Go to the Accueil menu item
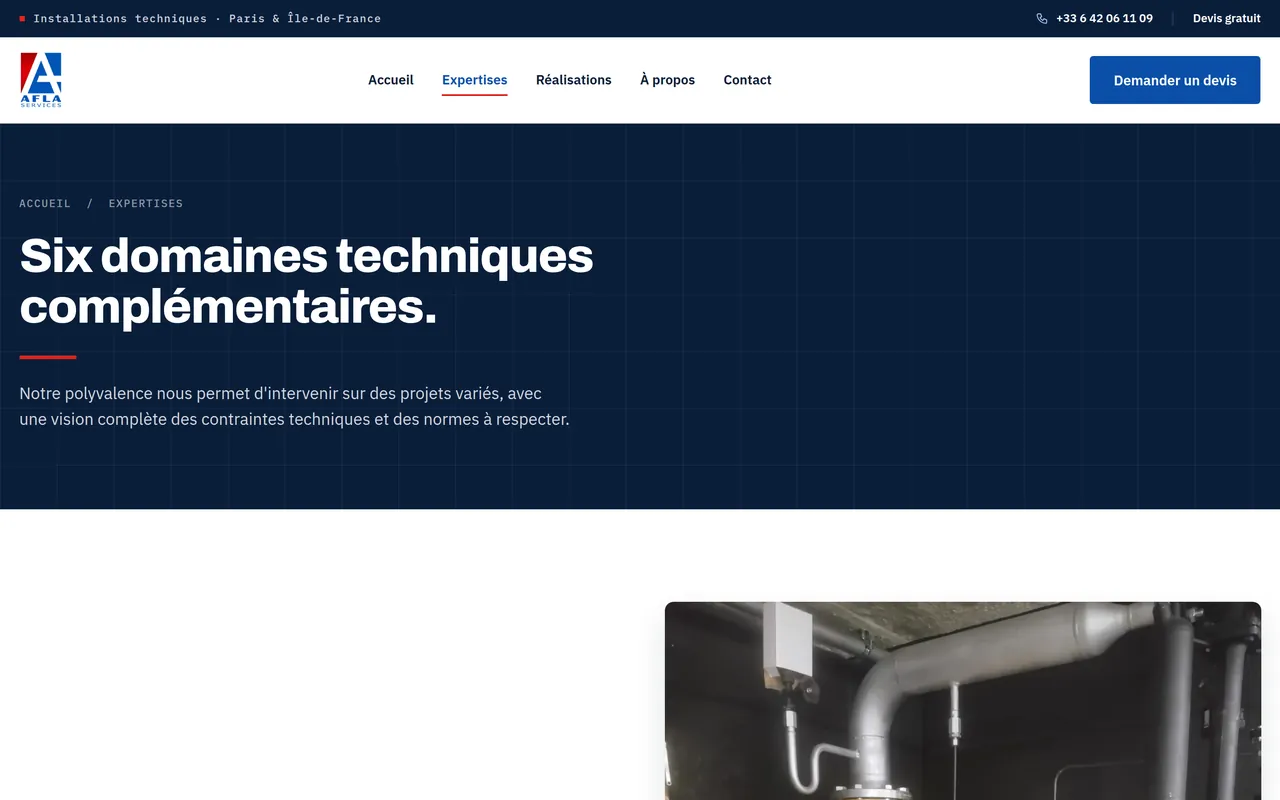Viewport: 1280px width, 800px height. point(391,80)
